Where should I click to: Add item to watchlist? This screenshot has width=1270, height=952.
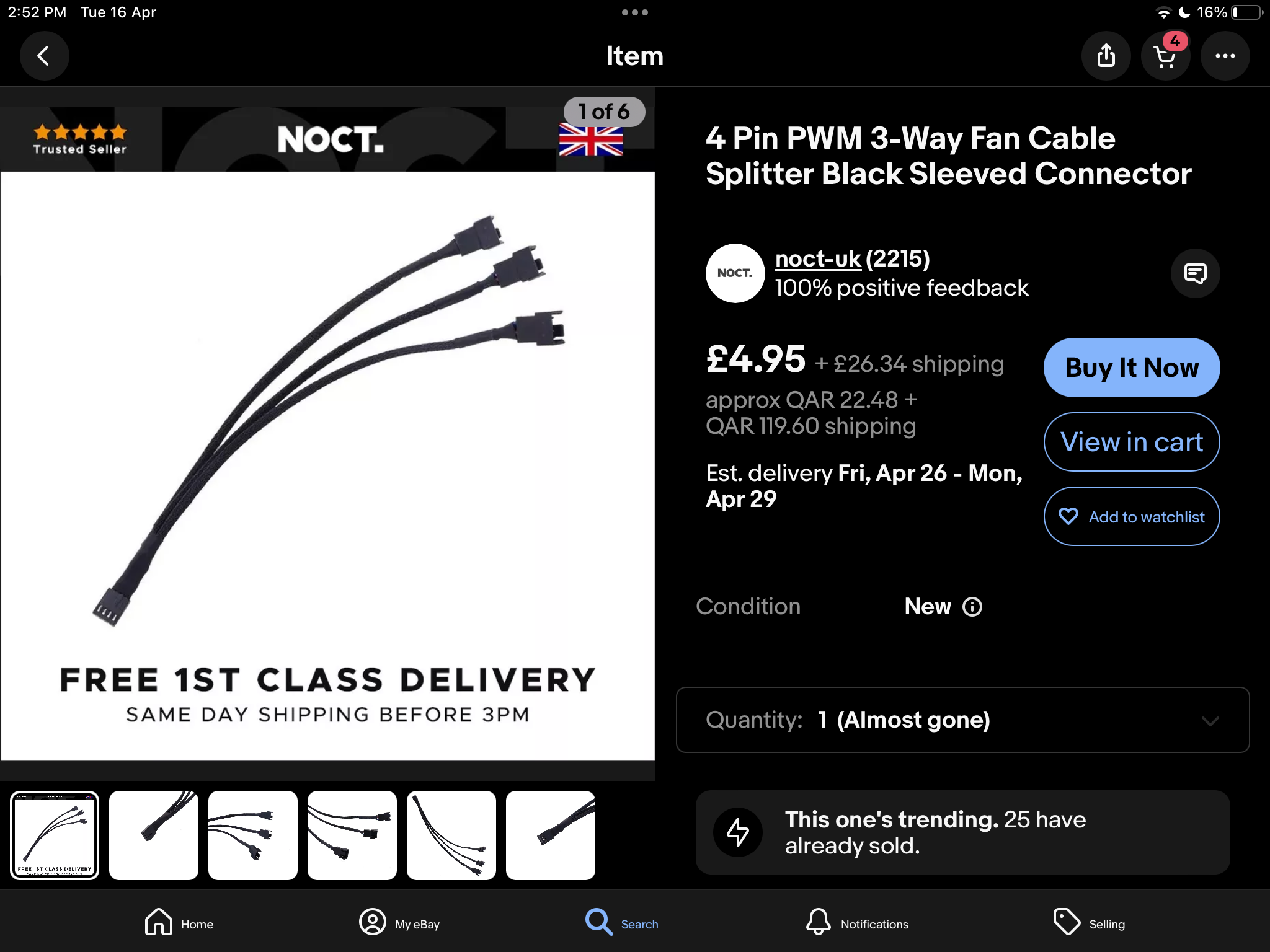pyautogui.click(x=1132, y=516)
